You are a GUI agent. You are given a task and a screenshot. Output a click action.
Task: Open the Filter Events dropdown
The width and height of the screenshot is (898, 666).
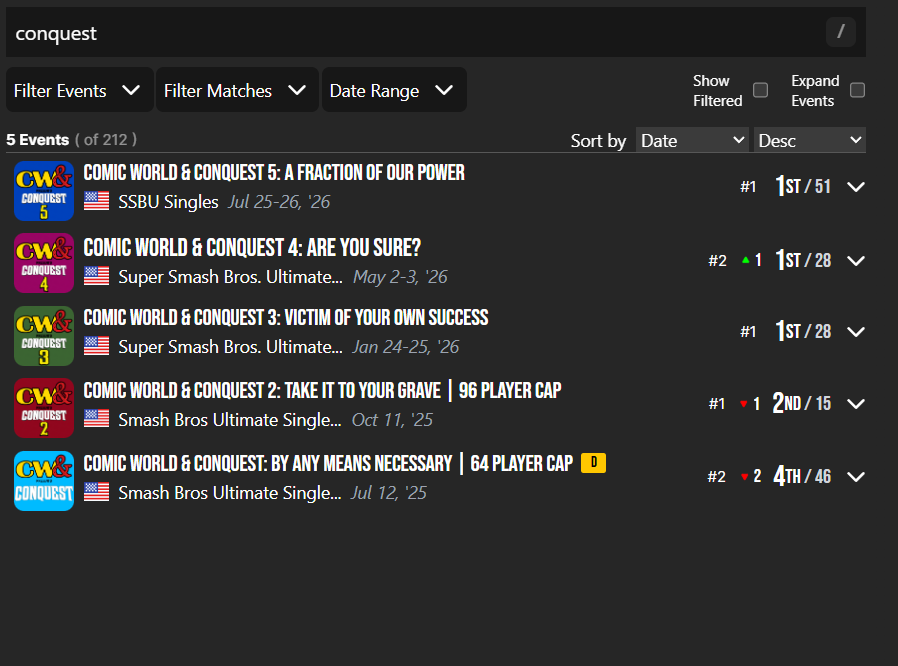click(x=80, y=90)
